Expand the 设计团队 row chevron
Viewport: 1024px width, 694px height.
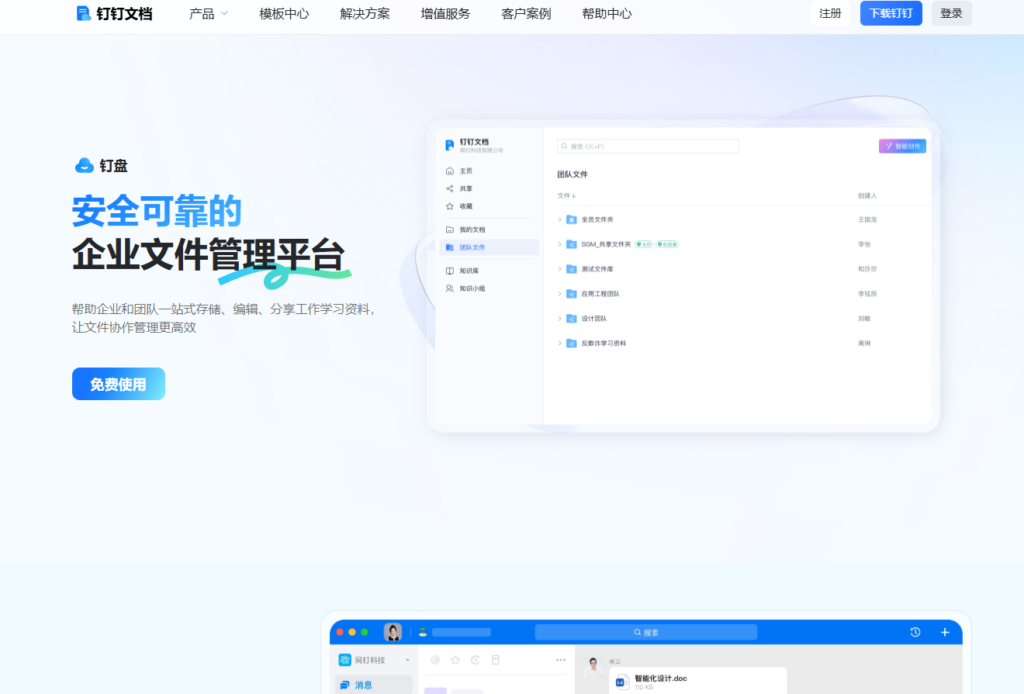pos(560,319)
